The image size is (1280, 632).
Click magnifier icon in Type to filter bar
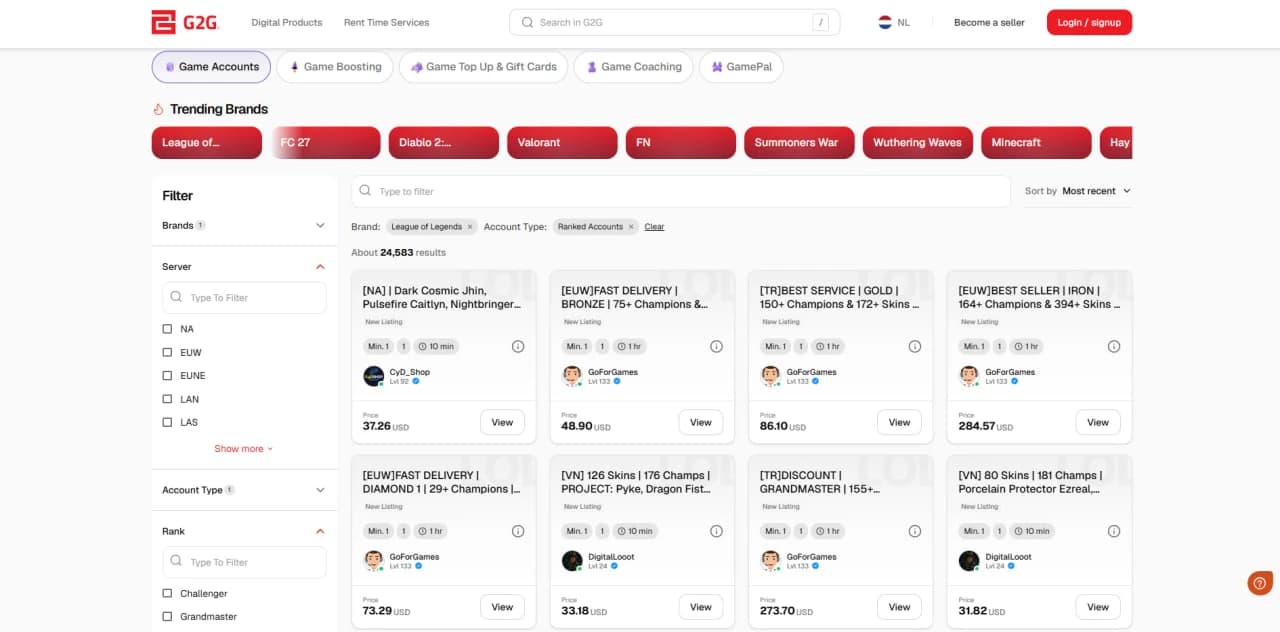pos(365,191)
